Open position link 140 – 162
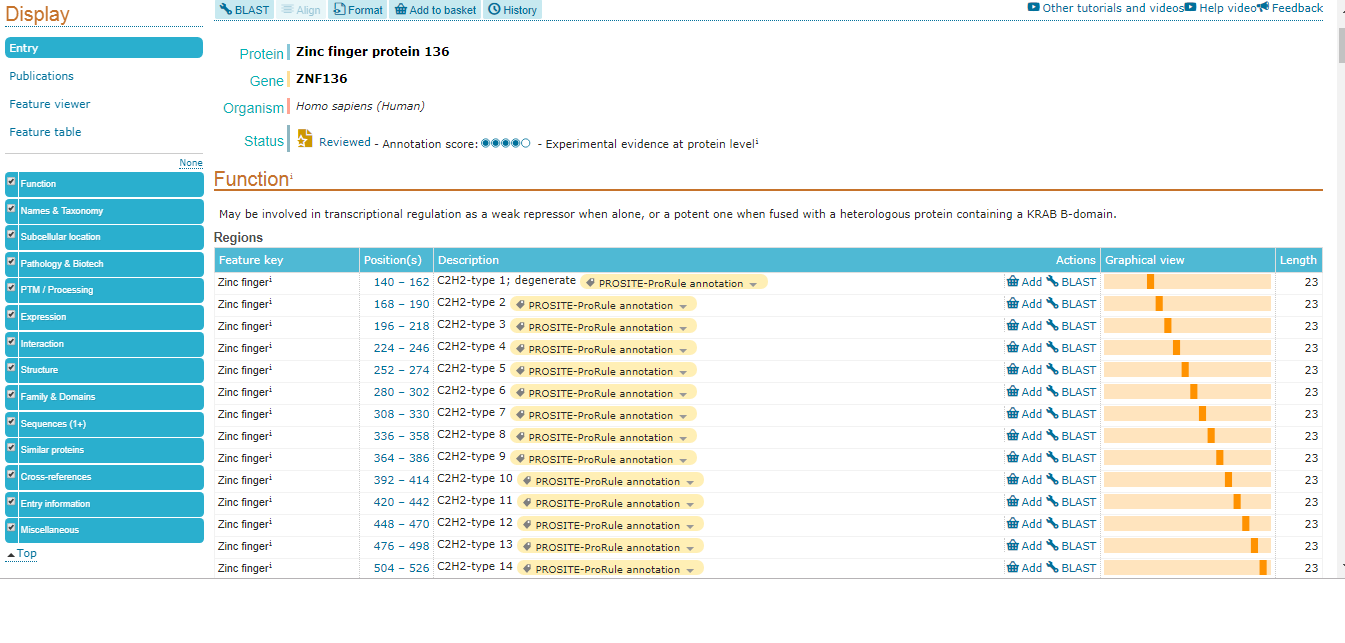Viewport: 1345px width, 643px height. click(x=401, y=283)
